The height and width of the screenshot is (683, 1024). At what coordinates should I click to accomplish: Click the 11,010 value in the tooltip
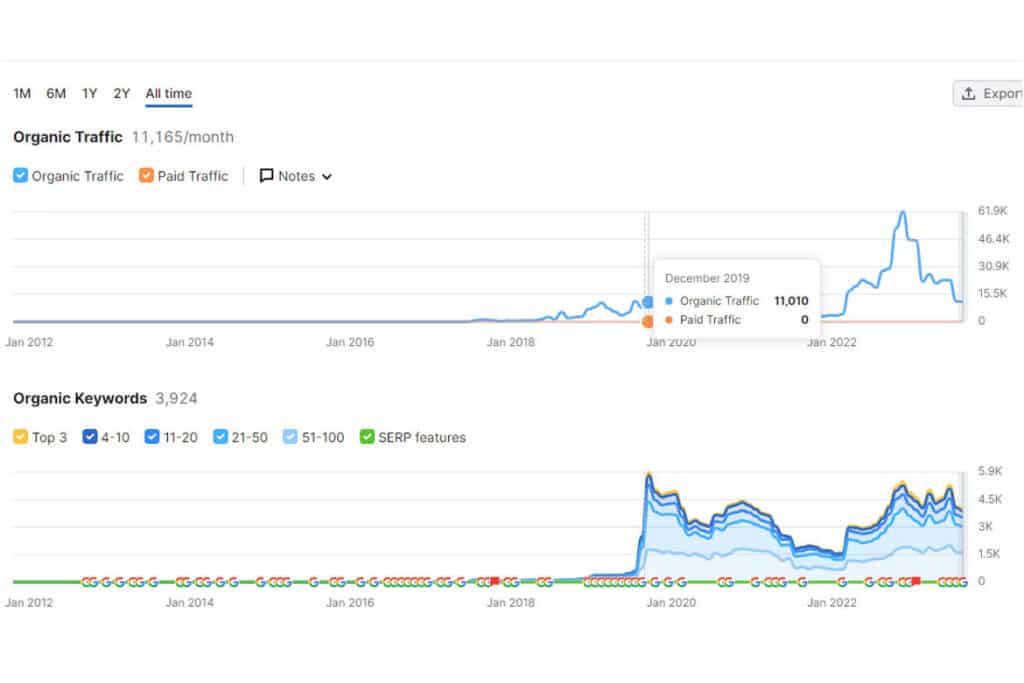click(791, 301)
